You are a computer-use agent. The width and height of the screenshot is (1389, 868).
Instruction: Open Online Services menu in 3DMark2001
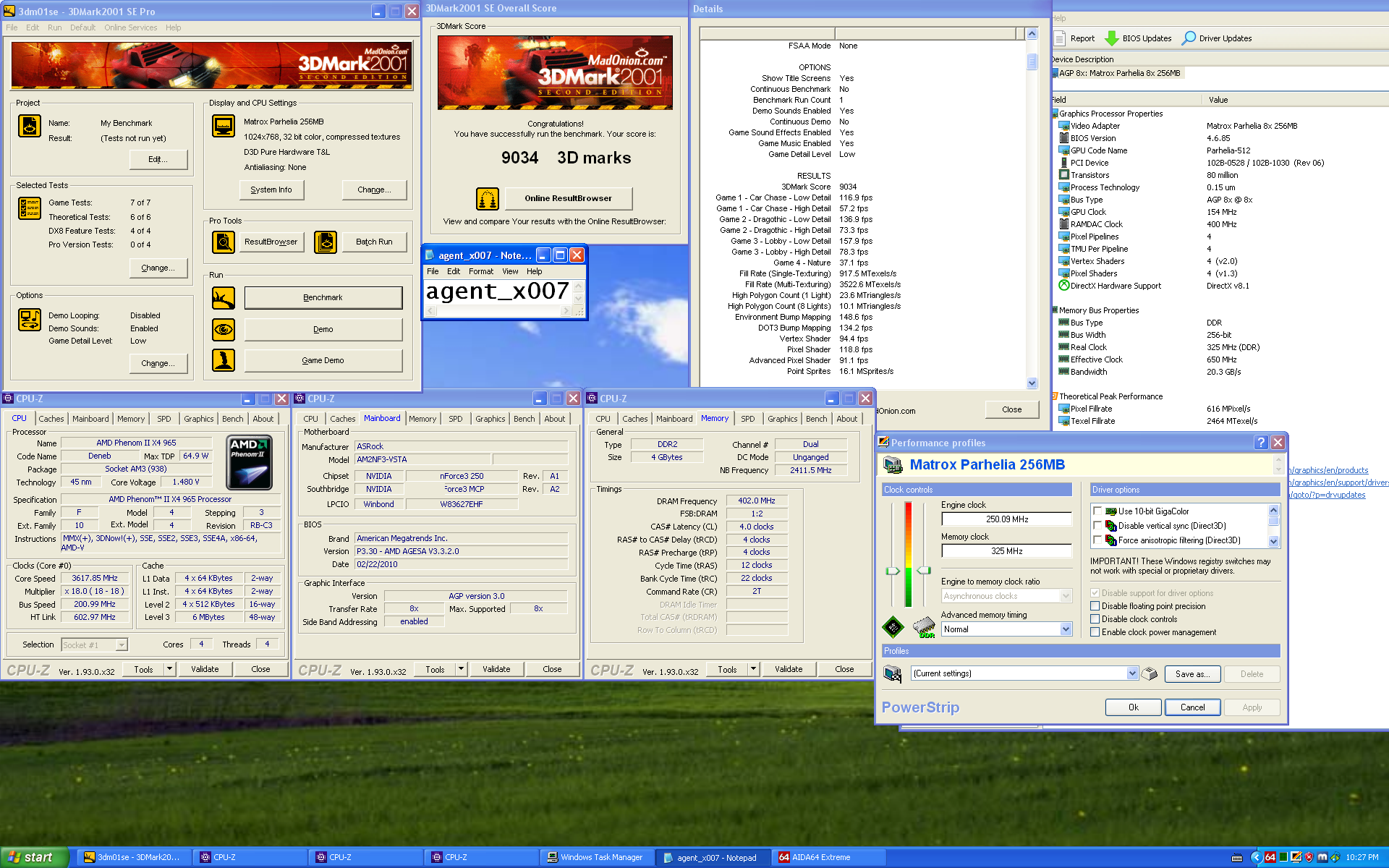pos(130,27)
